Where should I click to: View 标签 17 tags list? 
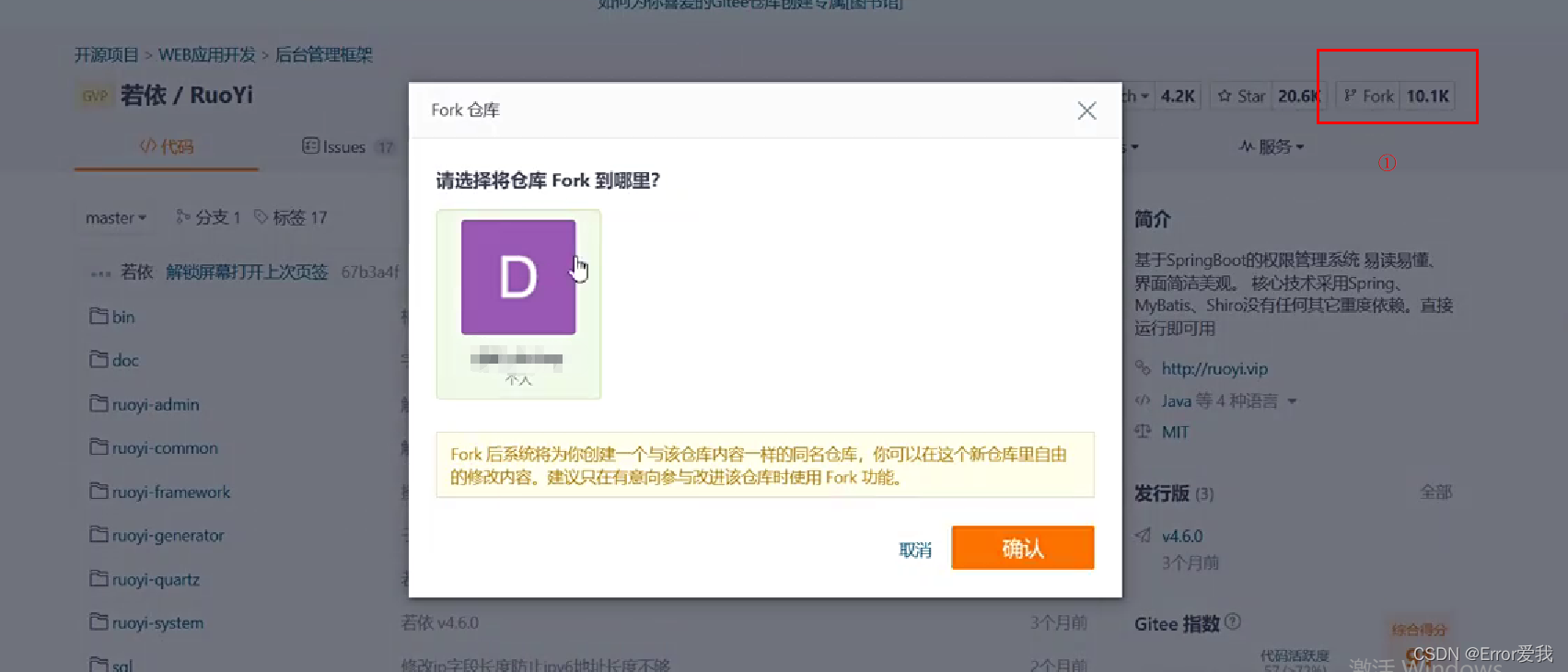(x=291, y=217)
